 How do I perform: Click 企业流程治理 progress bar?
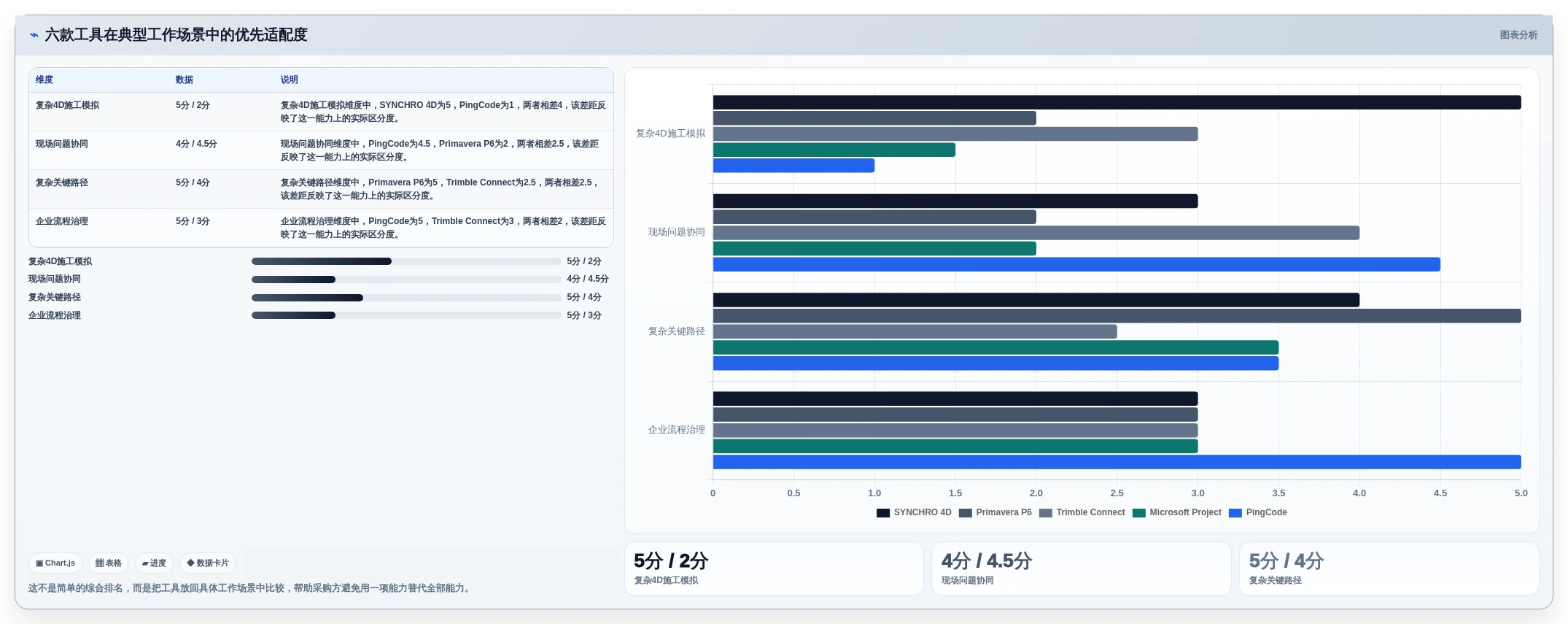[406, 315]
